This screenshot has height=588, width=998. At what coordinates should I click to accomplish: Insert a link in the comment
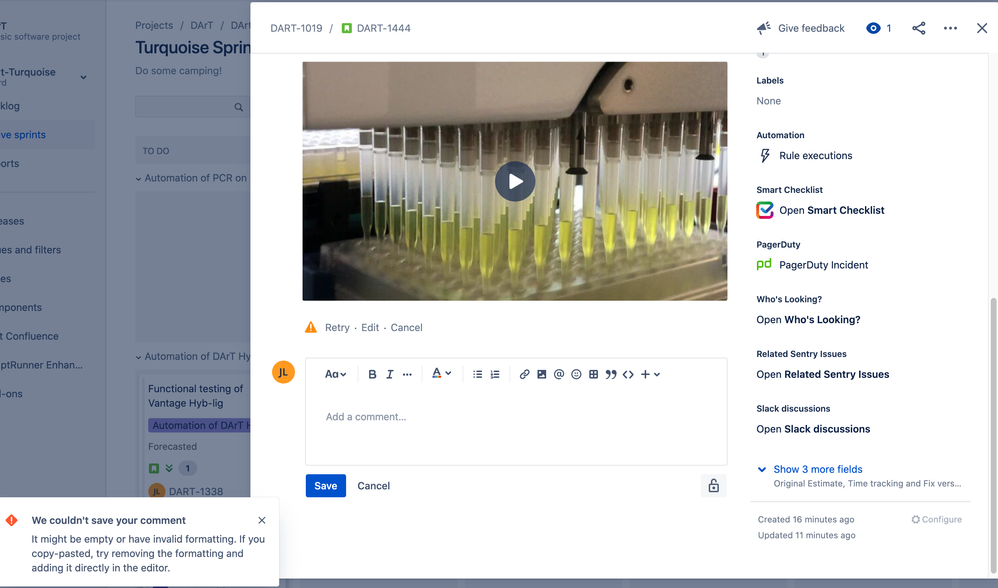coord(524,374)
